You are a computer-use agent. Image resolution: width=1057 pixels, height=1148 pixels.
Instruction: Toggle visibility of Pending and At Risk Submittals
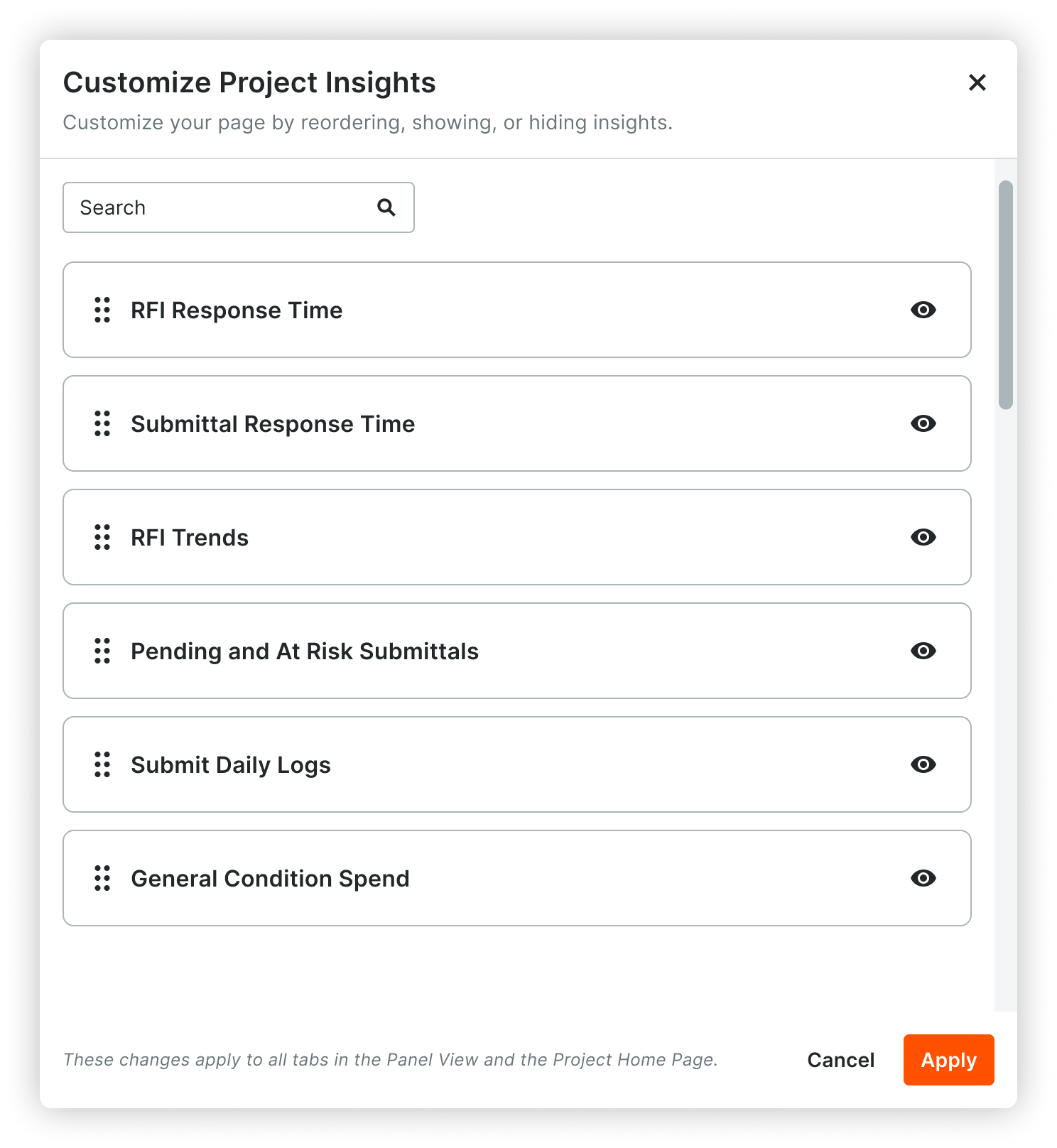(x=923, y=651)
